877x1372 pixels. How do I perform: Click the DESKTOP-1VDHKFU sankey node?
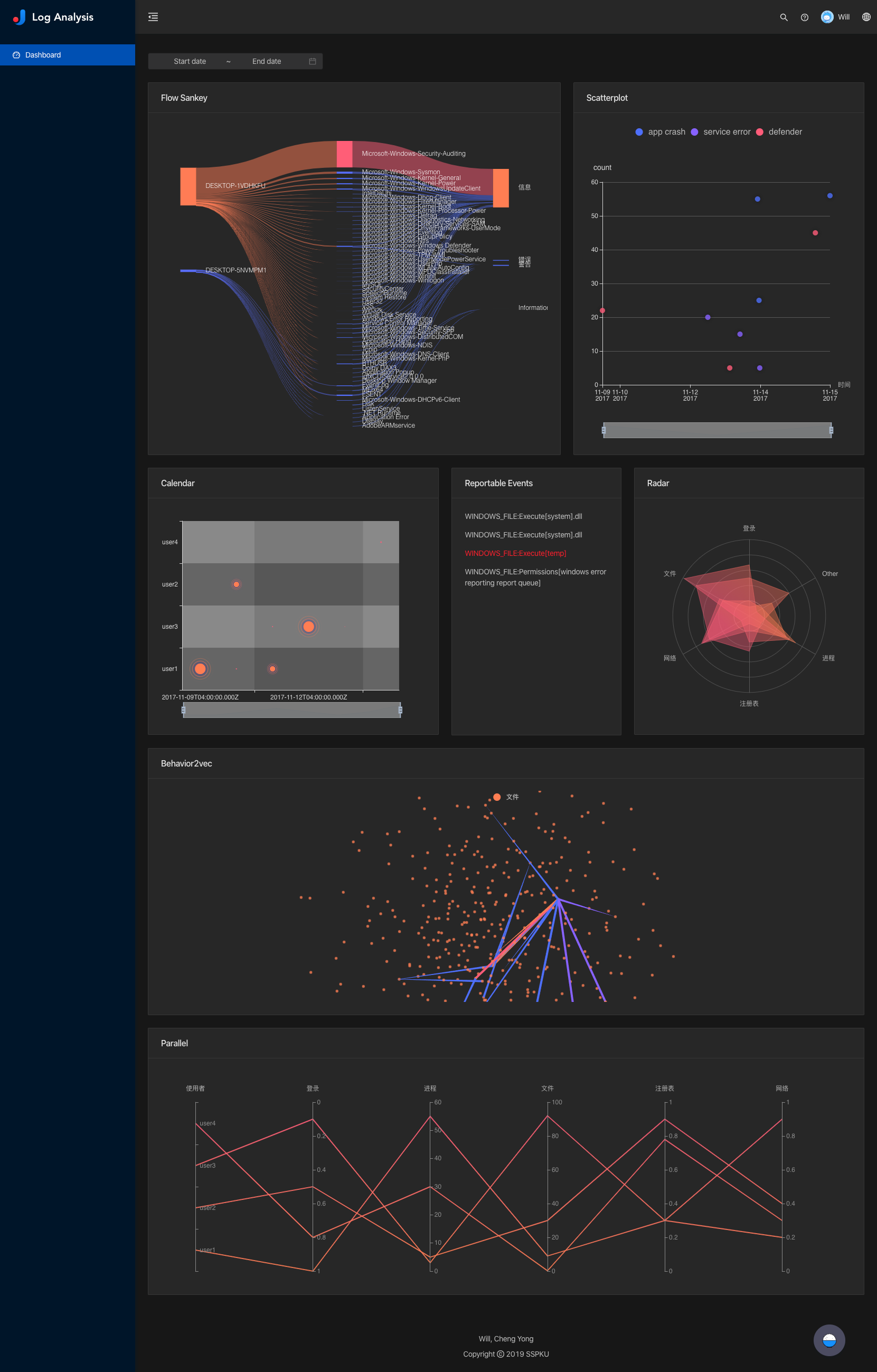tap(188, 186)
